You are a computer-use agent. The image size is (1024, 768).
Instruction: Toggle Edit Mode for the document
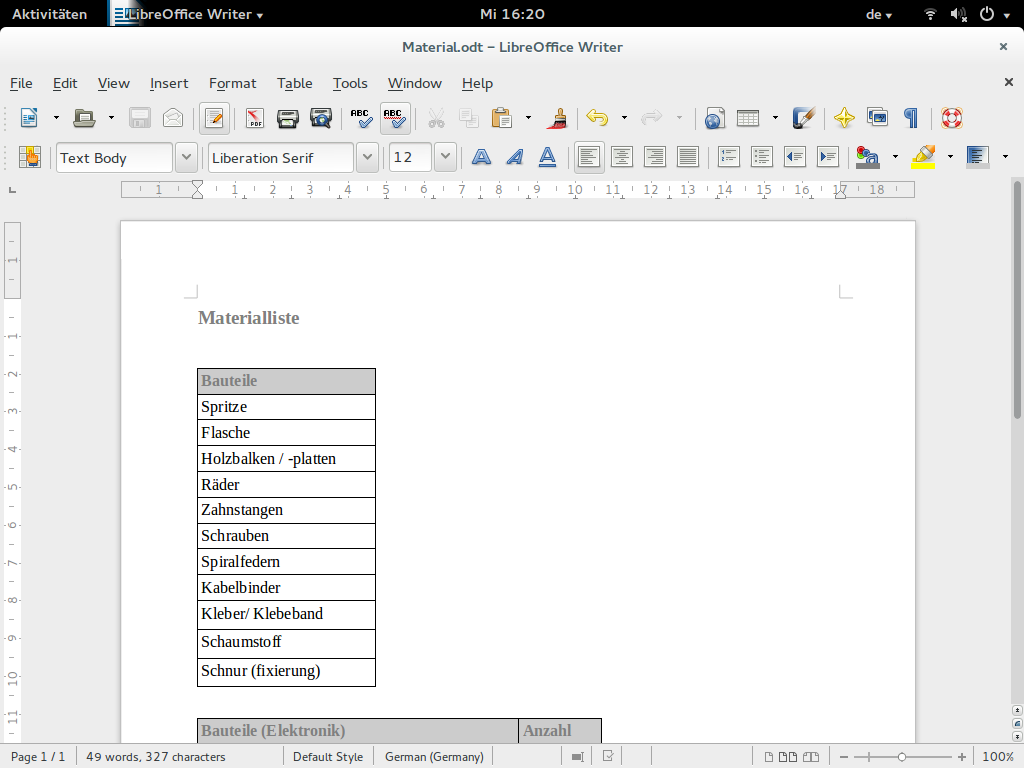click(214, 118)
